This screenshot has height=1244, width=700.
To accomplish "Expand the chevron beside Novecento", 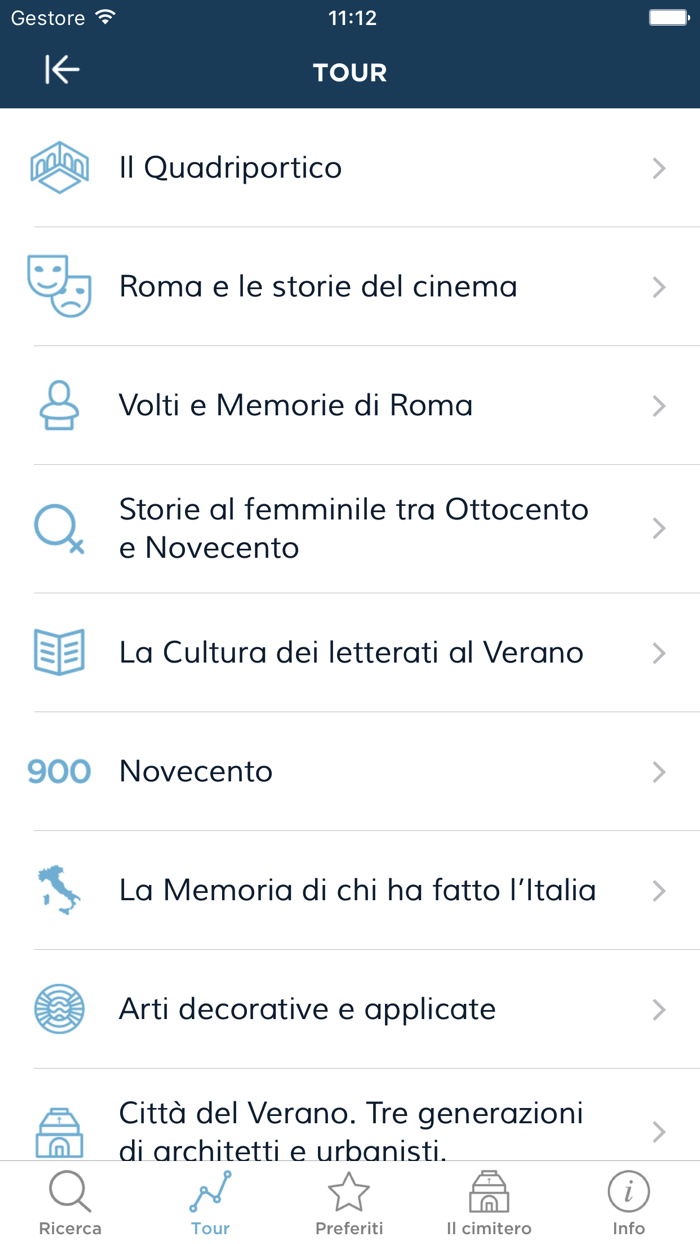I will pyautogui.click(x=660, y=771).
